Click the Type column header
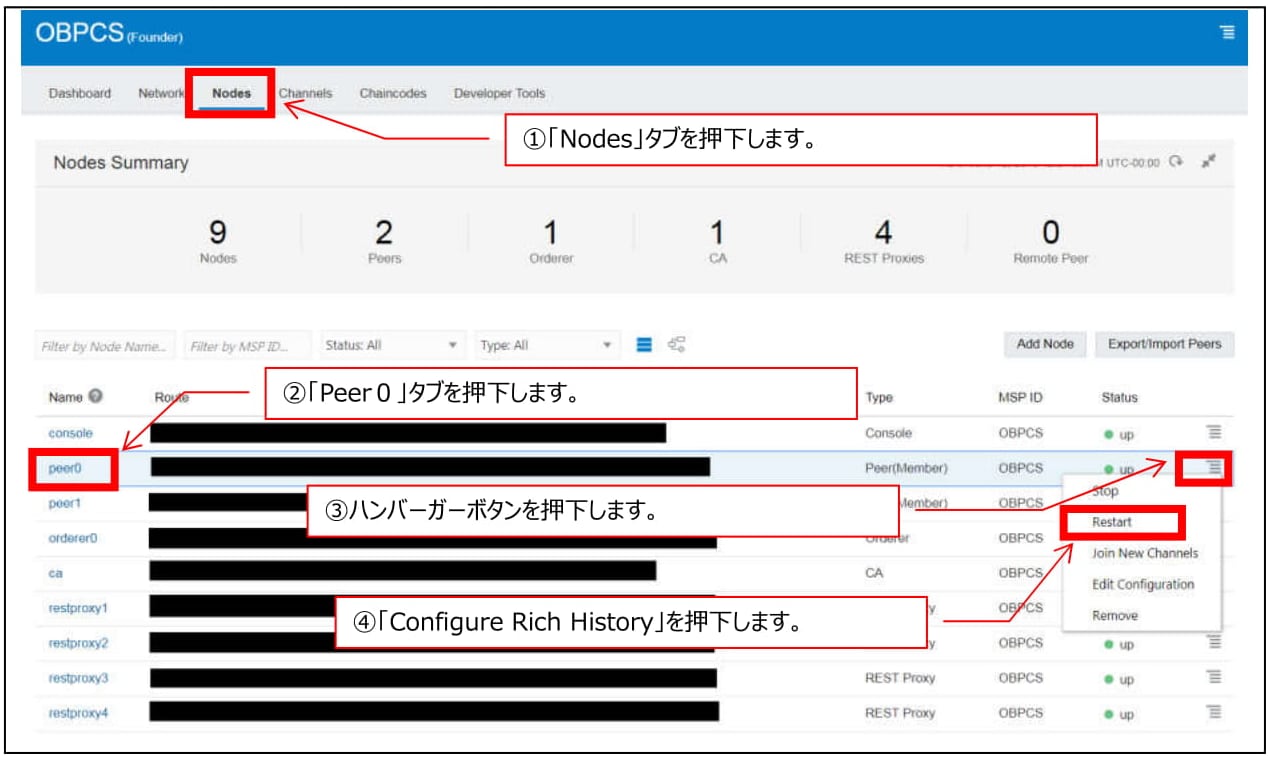Viewport: 1275px width, 758px height. tap(879, 397)
